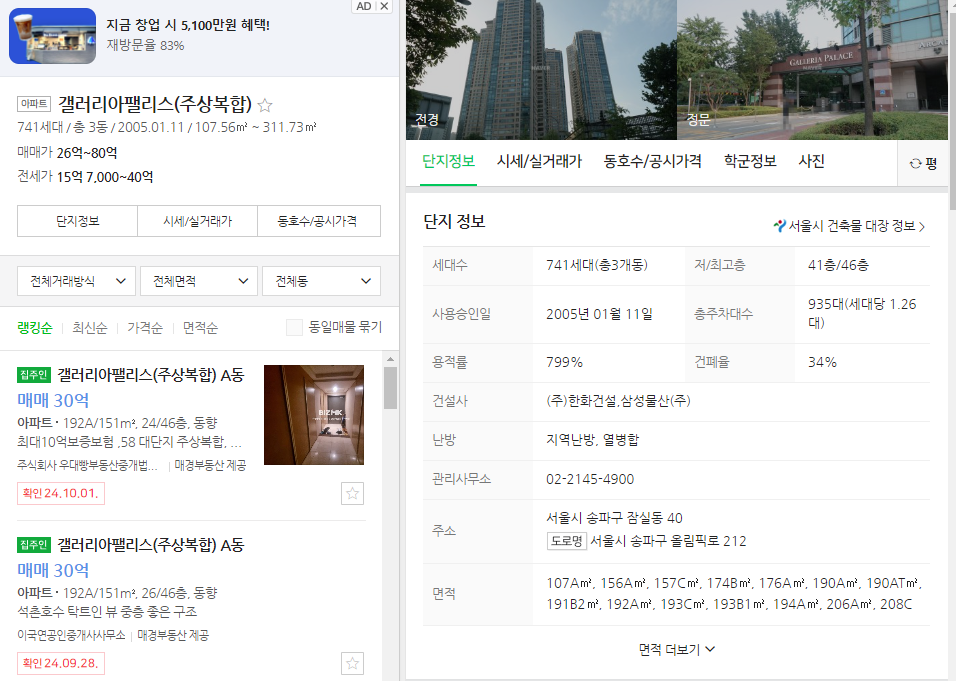Click the listing panel scrollbar thumb

coord(390,388)
